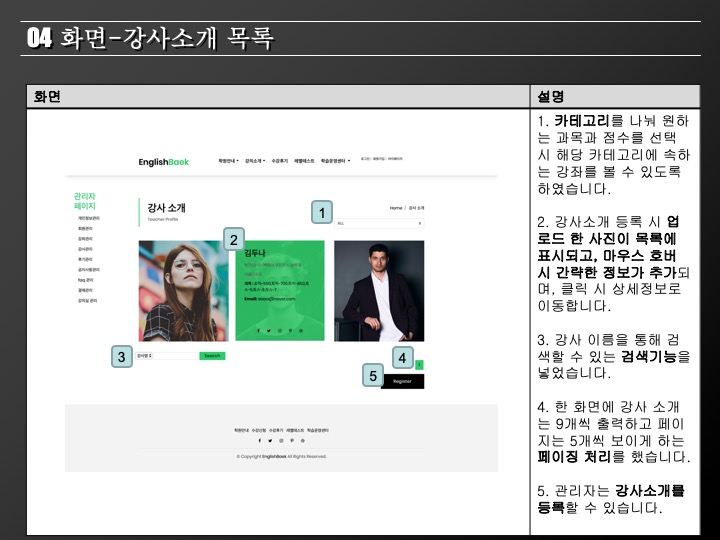Expand the 강의소개 top navigation menu
720x540 pixels.
point(255,161)
